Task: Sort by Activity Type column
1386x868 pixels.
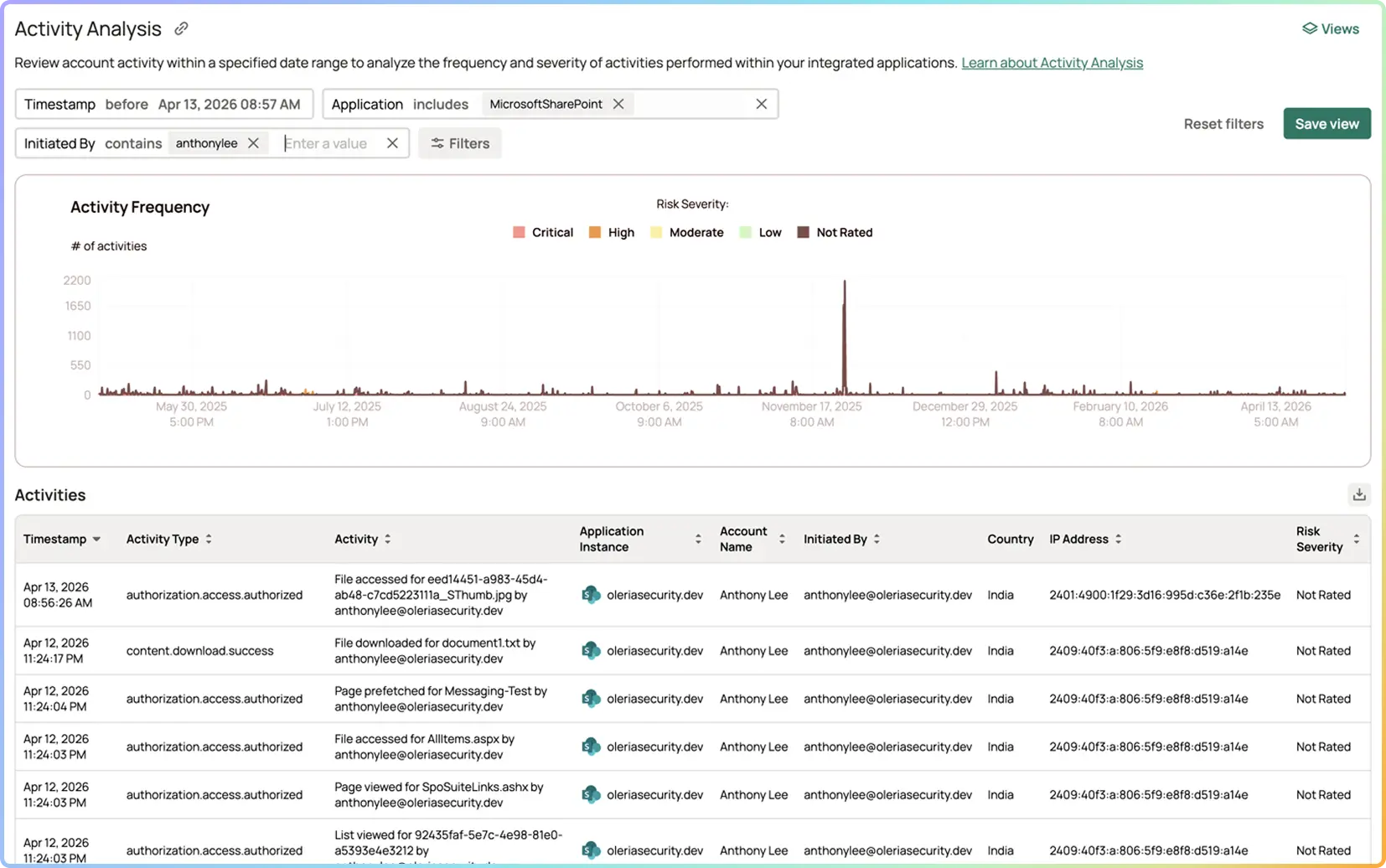Action: click(x=209, y=539)
